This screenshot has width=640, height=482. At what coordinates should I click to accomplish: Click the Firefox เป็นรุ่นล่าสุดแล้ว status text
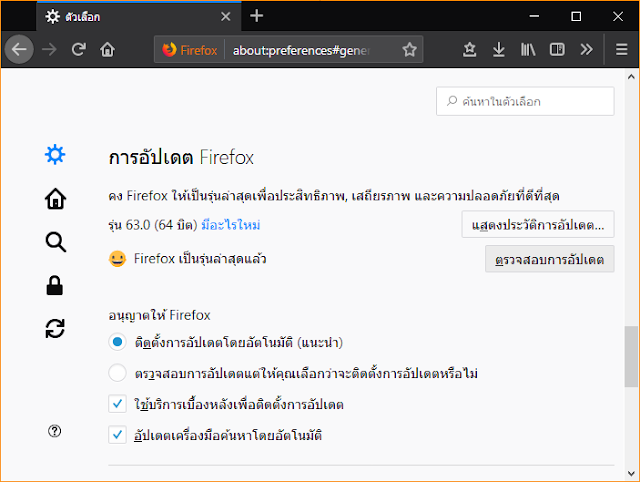coord(200,259)
